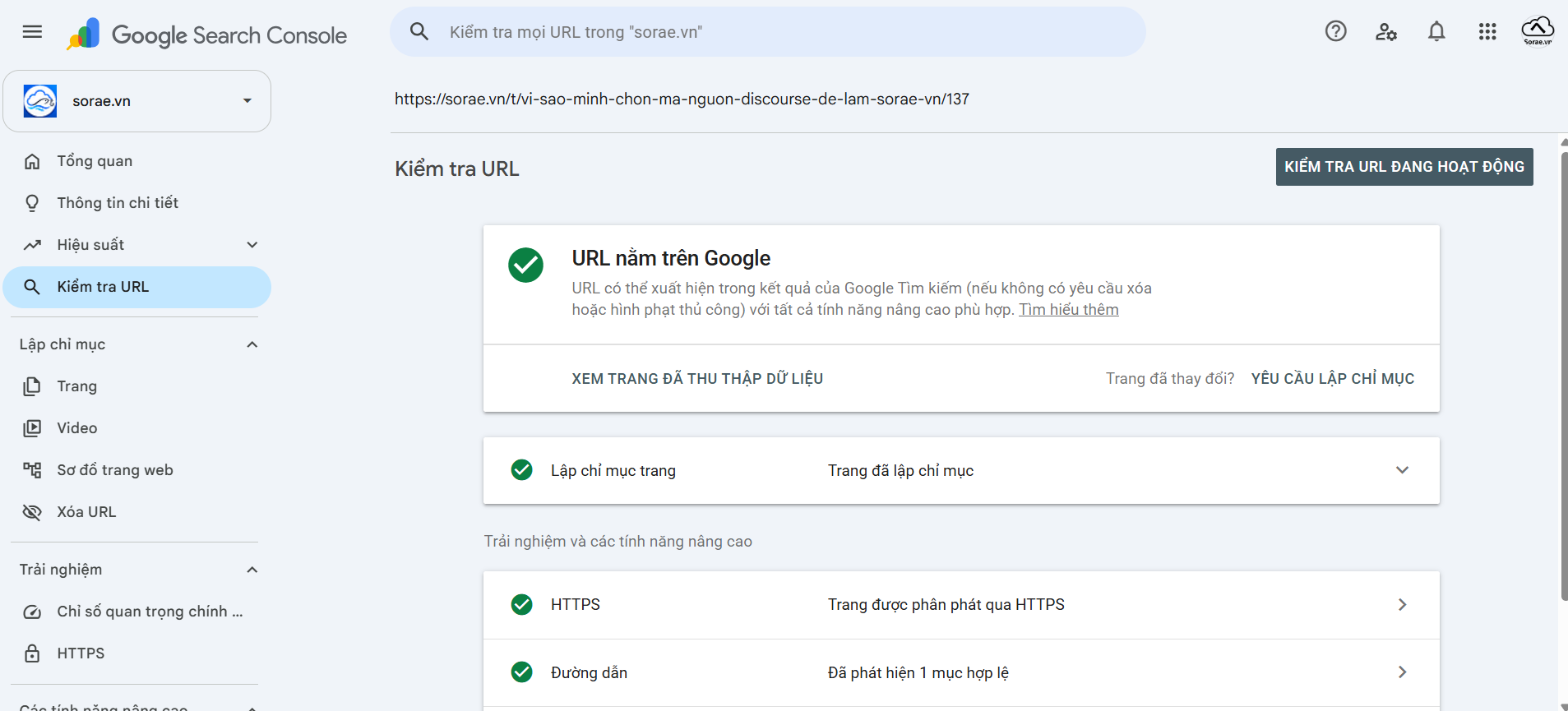Click the Xóa URL crossed-eye icon
1568x711 pixels.
(32, 512)
